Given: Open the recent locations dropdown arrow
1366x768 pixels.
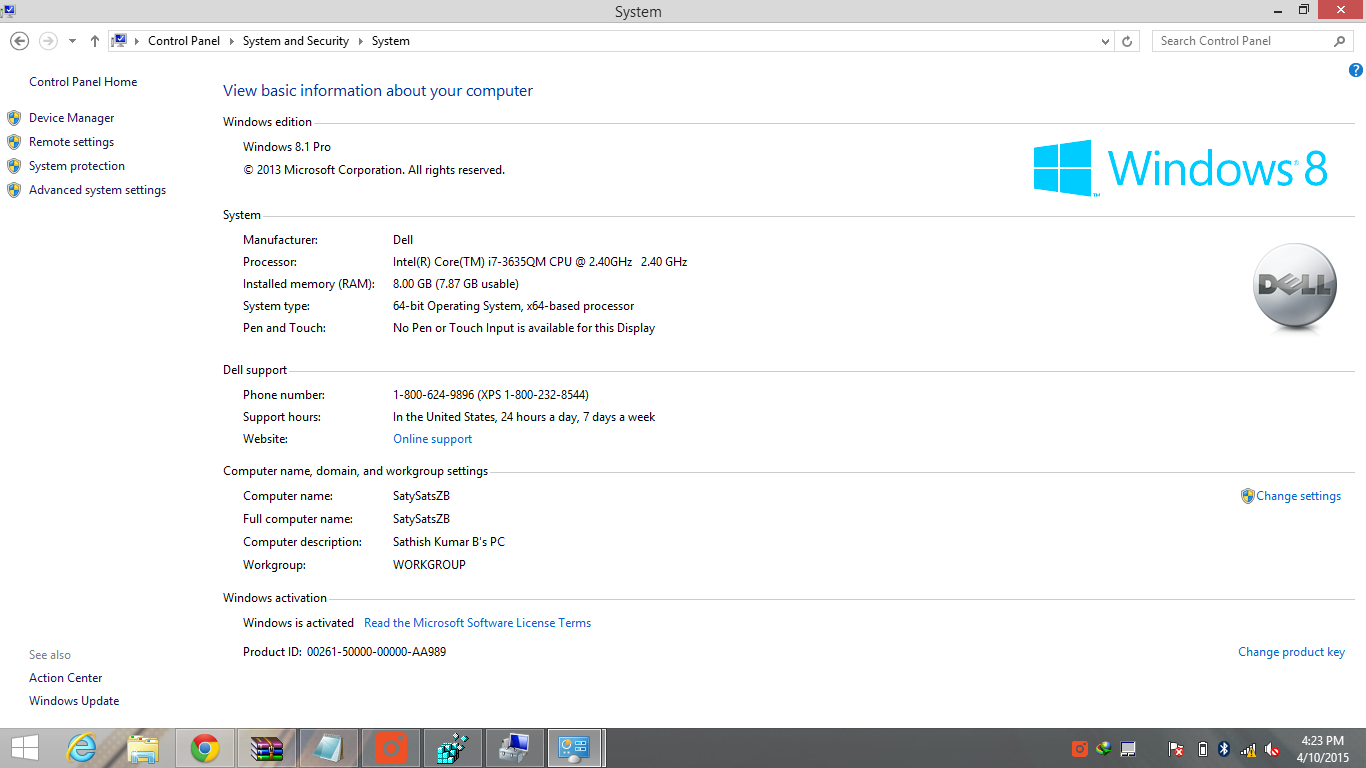Looking at the screenshot, I should [72, 42].
